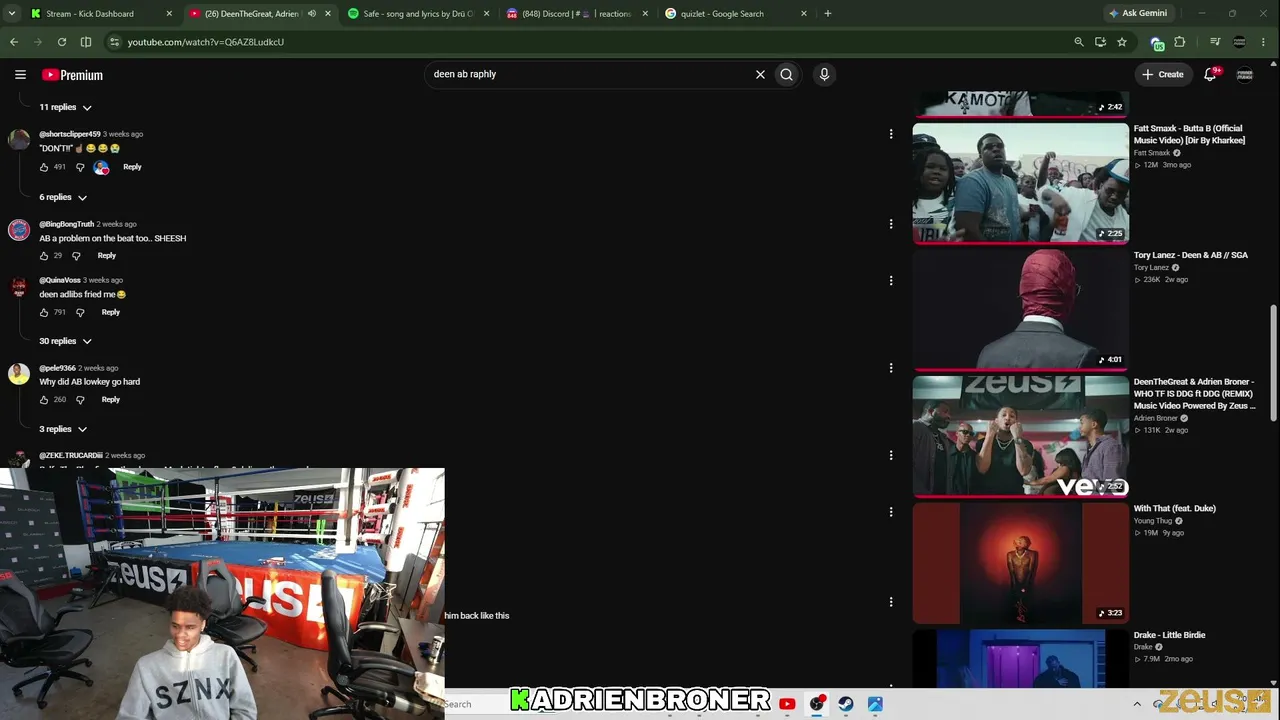Open browser extensions puzzle icon
The height and width of the screenshot is (720, 1280).
1180,42
